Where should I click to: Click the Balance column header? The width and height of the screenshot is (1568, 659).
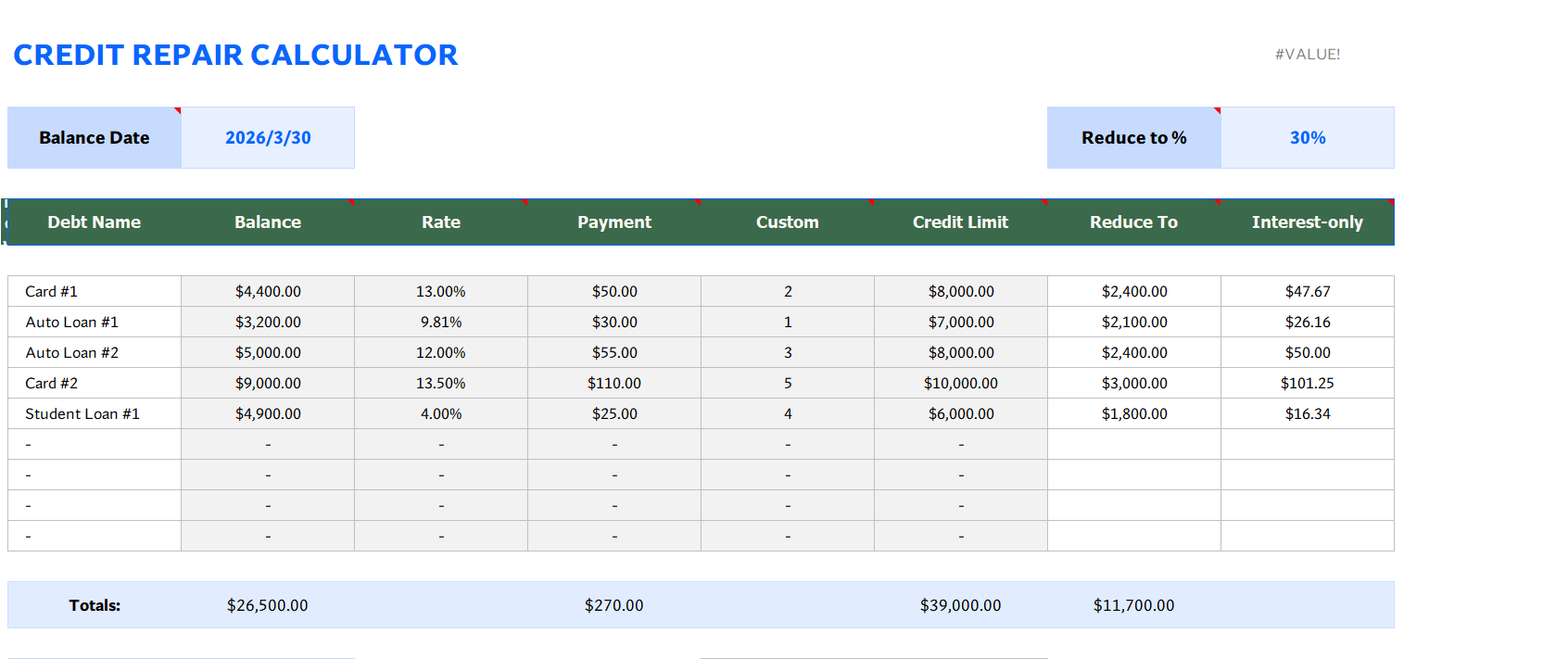click(x=268, y=222)
